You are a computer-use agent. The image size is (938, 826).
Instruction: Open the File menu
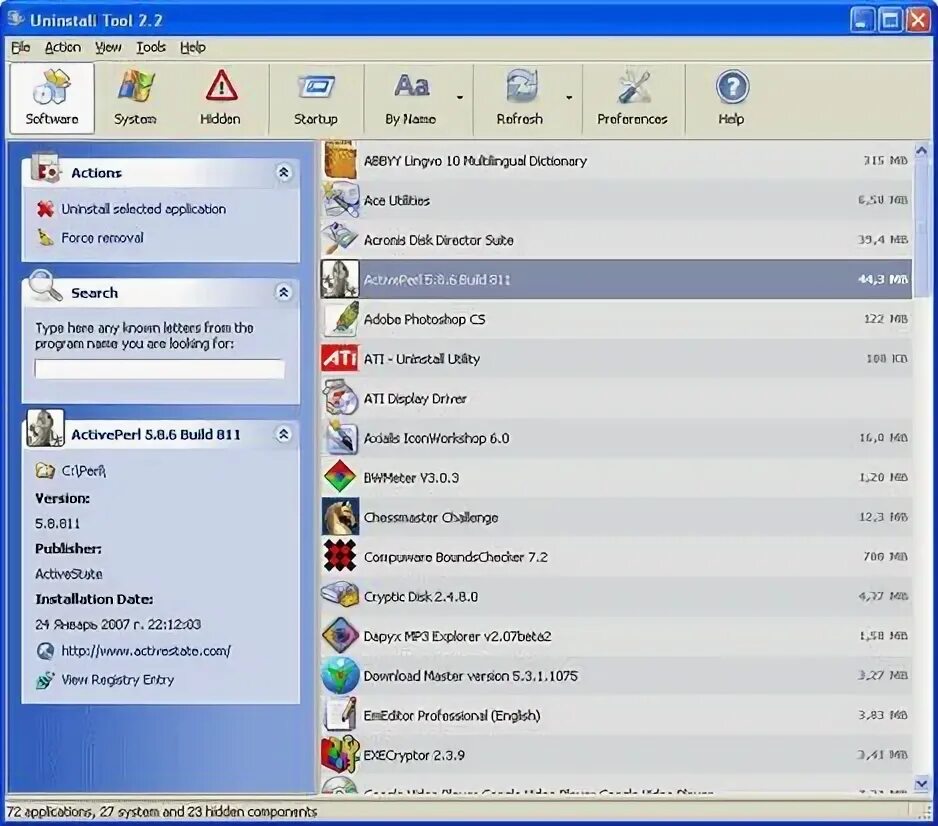tap(20, 47)
